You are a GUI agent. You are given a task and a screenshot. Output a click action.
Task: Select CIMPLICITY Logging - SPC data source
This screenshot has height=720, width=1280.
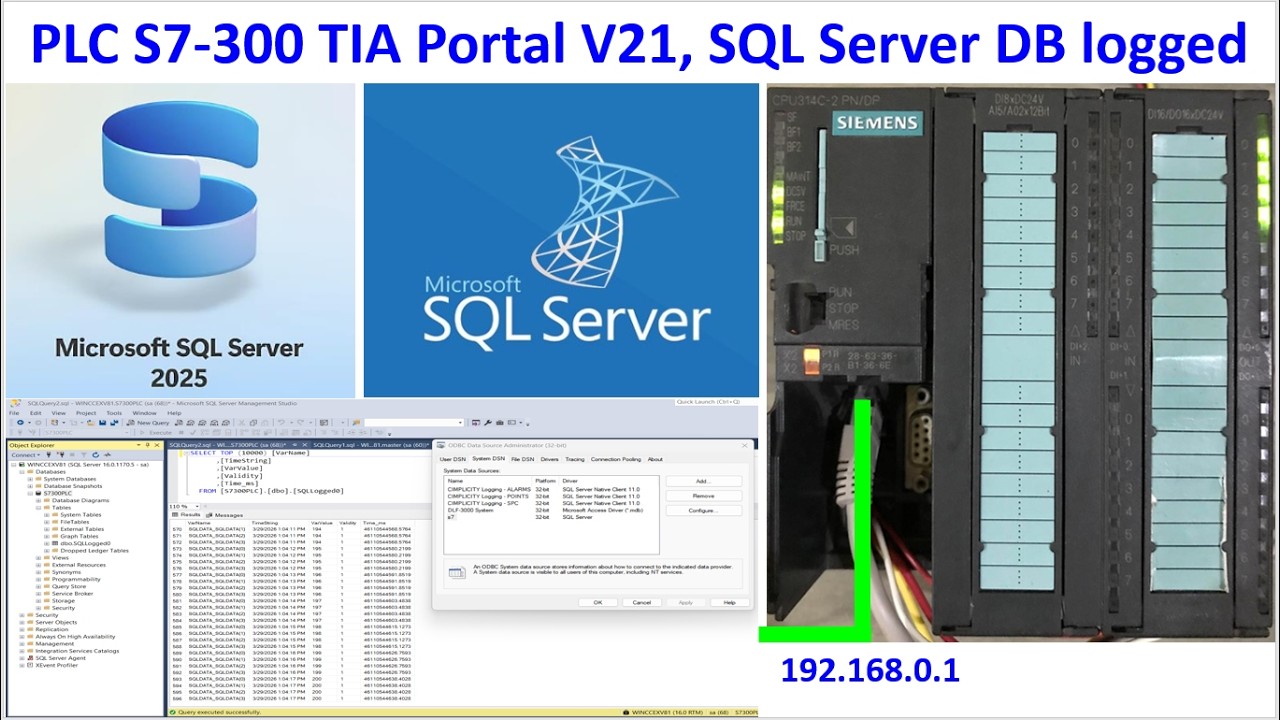(x=551, y=503)
